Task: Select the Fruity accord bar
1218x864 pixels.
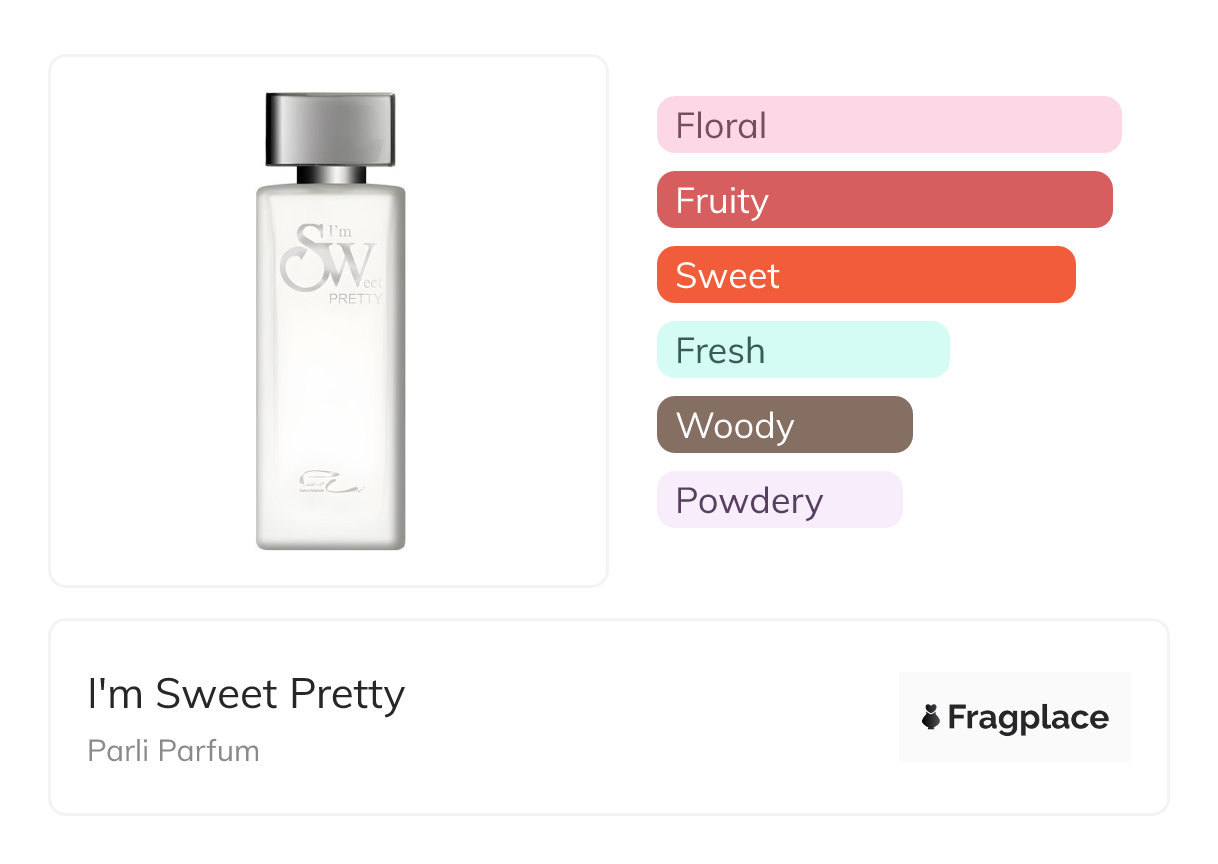Action: click(884, 200)
